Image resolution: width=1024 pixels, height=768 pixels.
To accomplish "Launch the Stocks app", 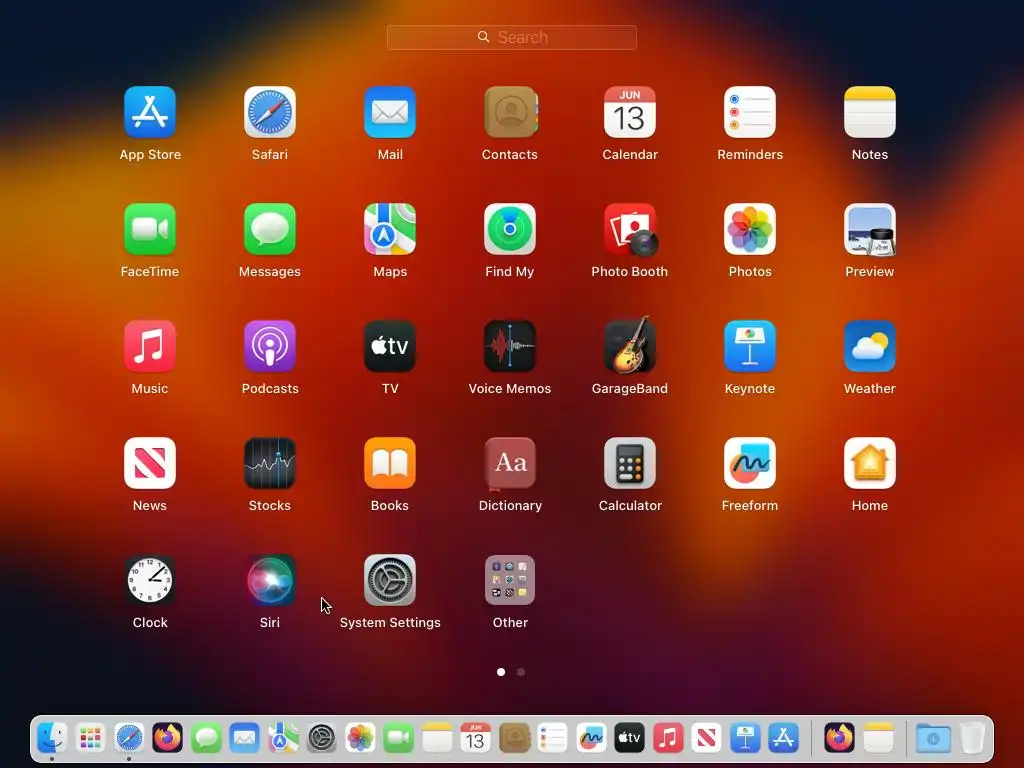I will pyautogui.click(x=270, y=463).
